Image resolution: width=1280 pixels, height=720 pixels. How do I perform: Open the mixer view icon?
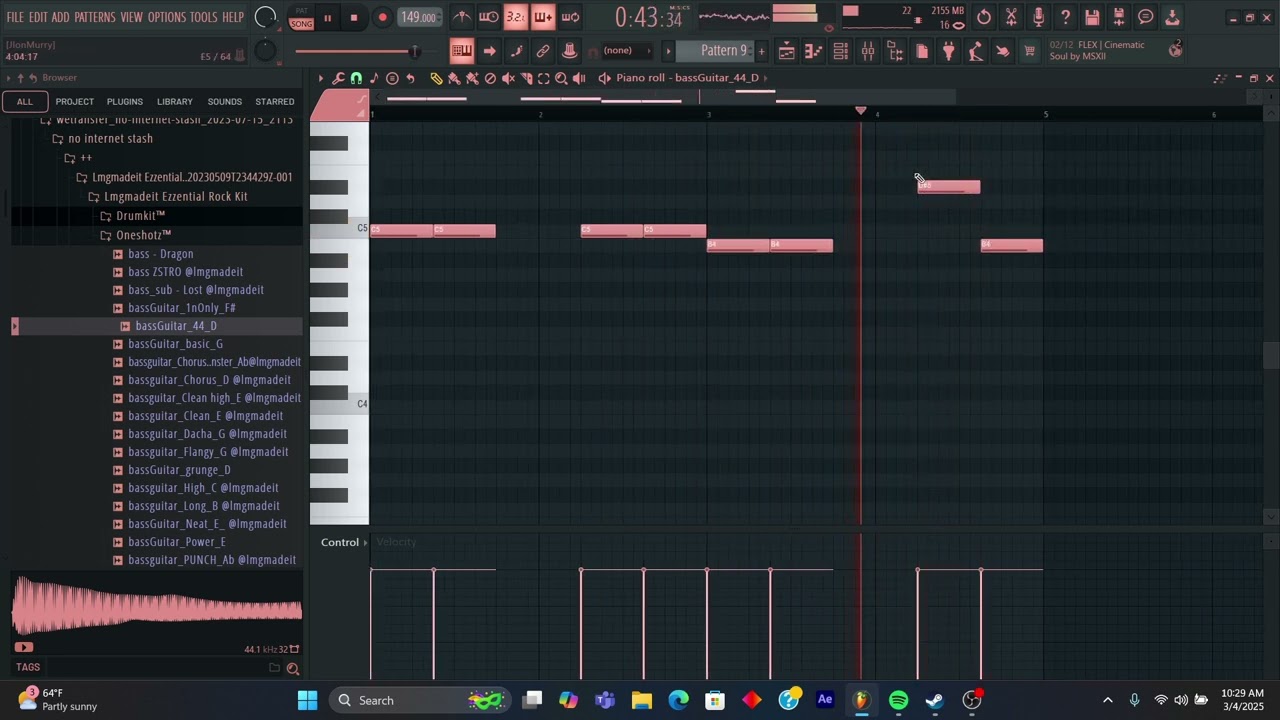[868, 51]
